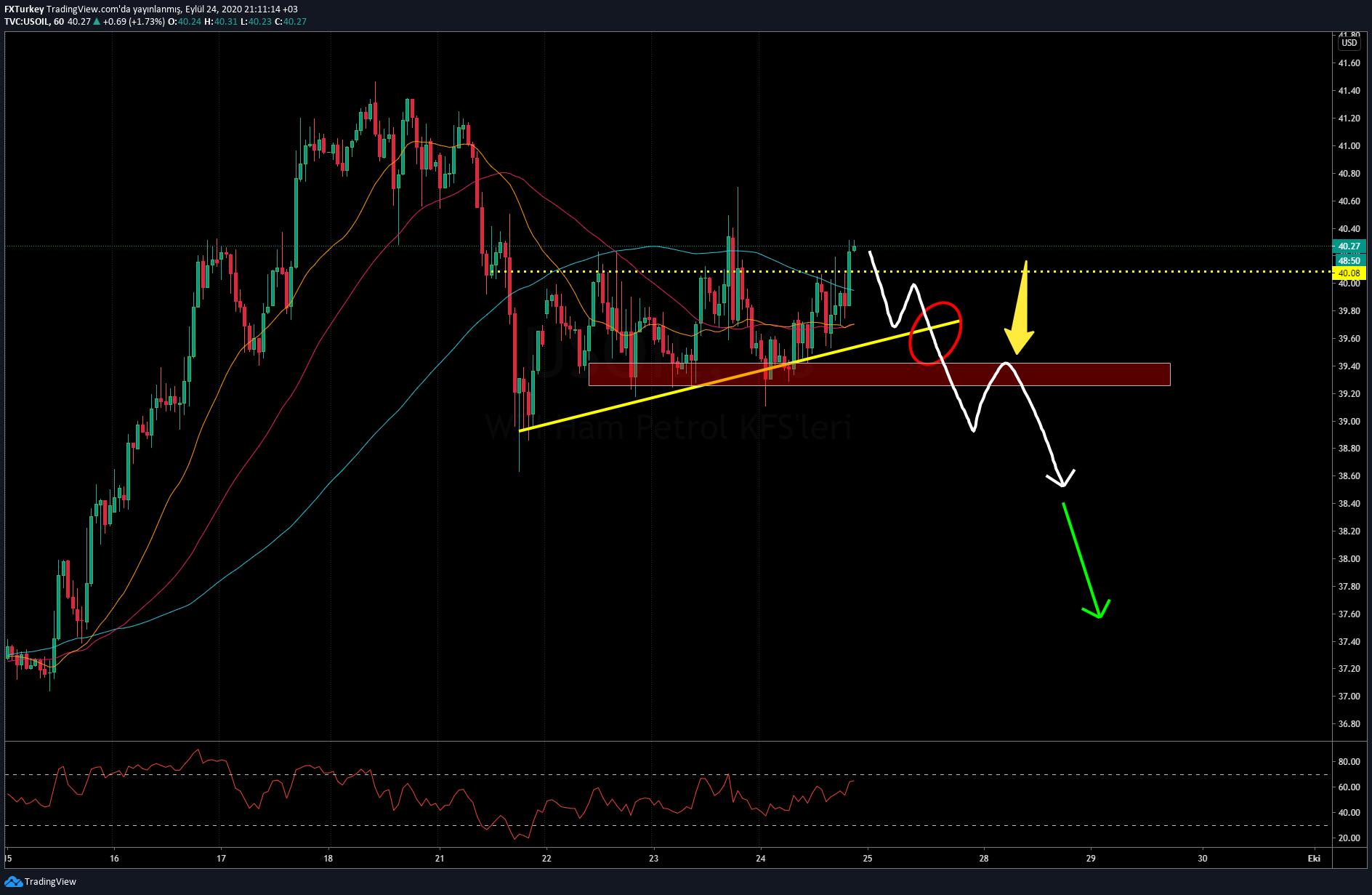Click the 41.20 price axis label

(1349, 119)
